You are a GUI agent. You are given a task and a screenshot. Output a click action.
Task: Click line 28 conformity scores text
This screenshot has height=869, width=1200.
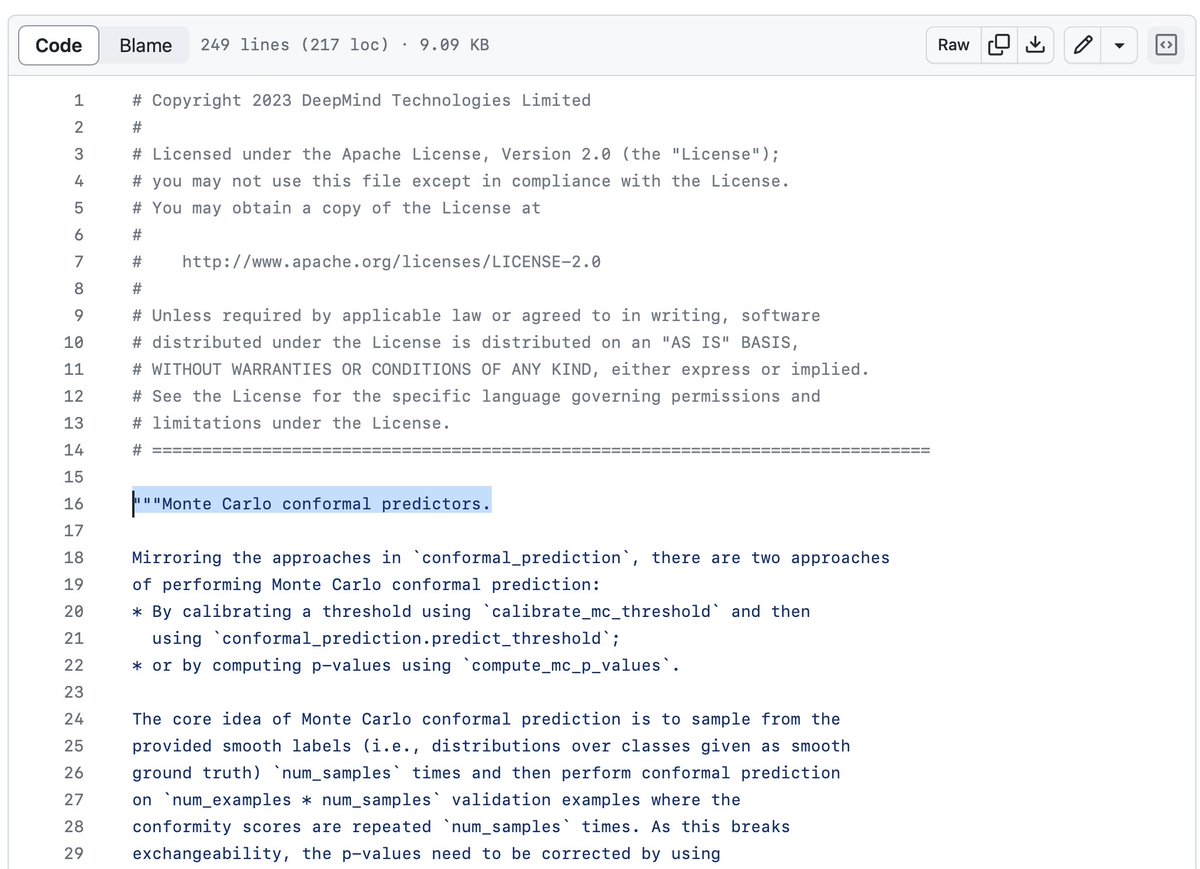461,827
